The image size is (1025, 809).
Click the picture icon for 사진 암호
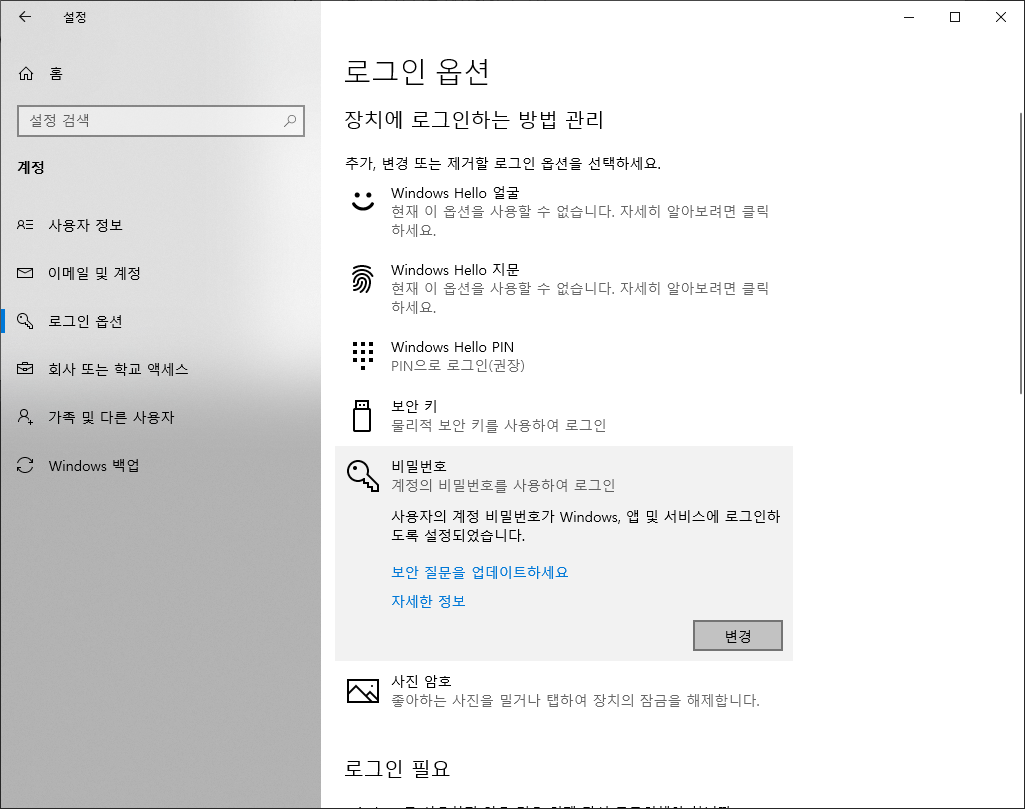pos(363,691)
